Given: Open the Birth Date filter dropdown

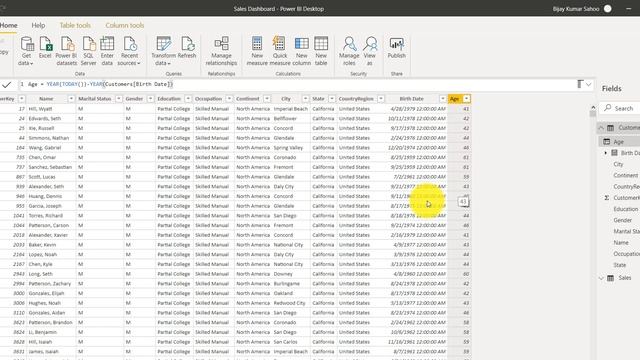Looking at the screenshot, I should 442,99.
